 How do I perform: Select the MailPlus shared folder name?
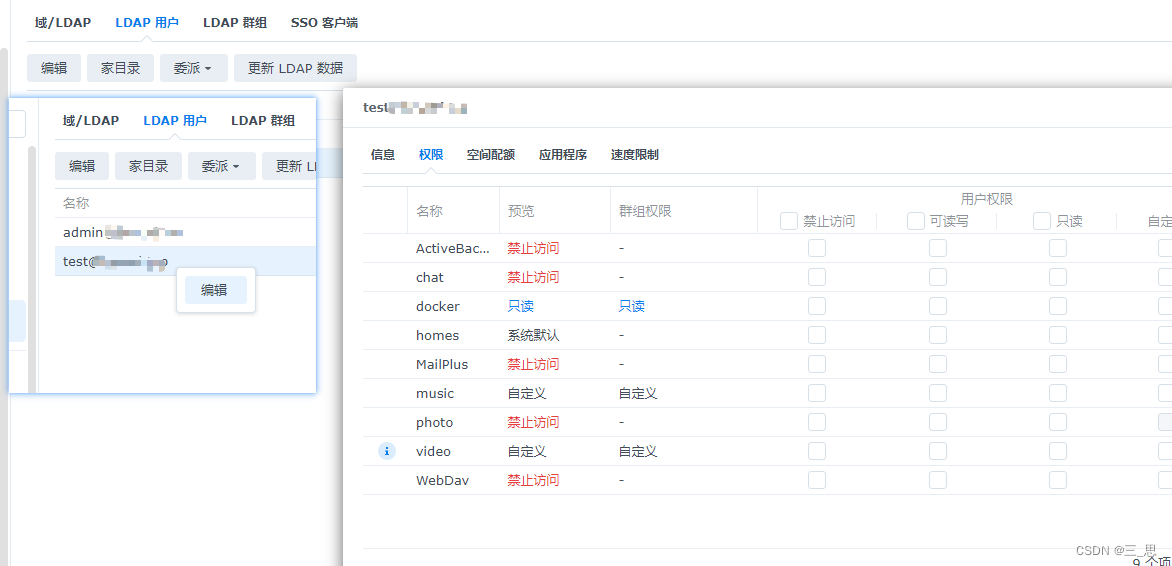point(442,364)
